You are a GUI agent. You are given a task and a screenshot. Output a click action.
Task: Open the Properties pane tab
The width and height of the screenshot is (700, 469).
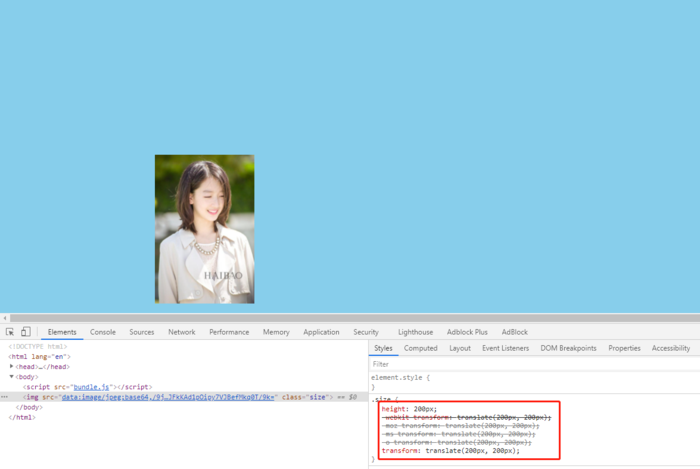(x=624, y=348)
